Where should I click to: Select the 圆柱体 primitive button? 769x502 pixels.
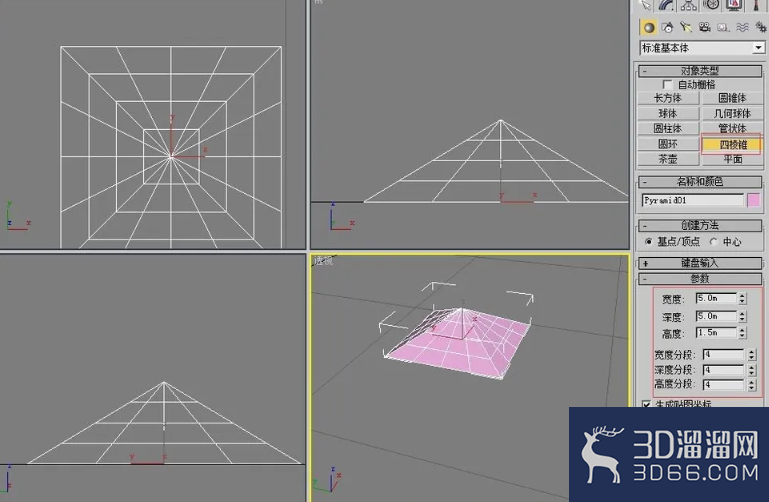pyautogui.click(x=668, y=128)
